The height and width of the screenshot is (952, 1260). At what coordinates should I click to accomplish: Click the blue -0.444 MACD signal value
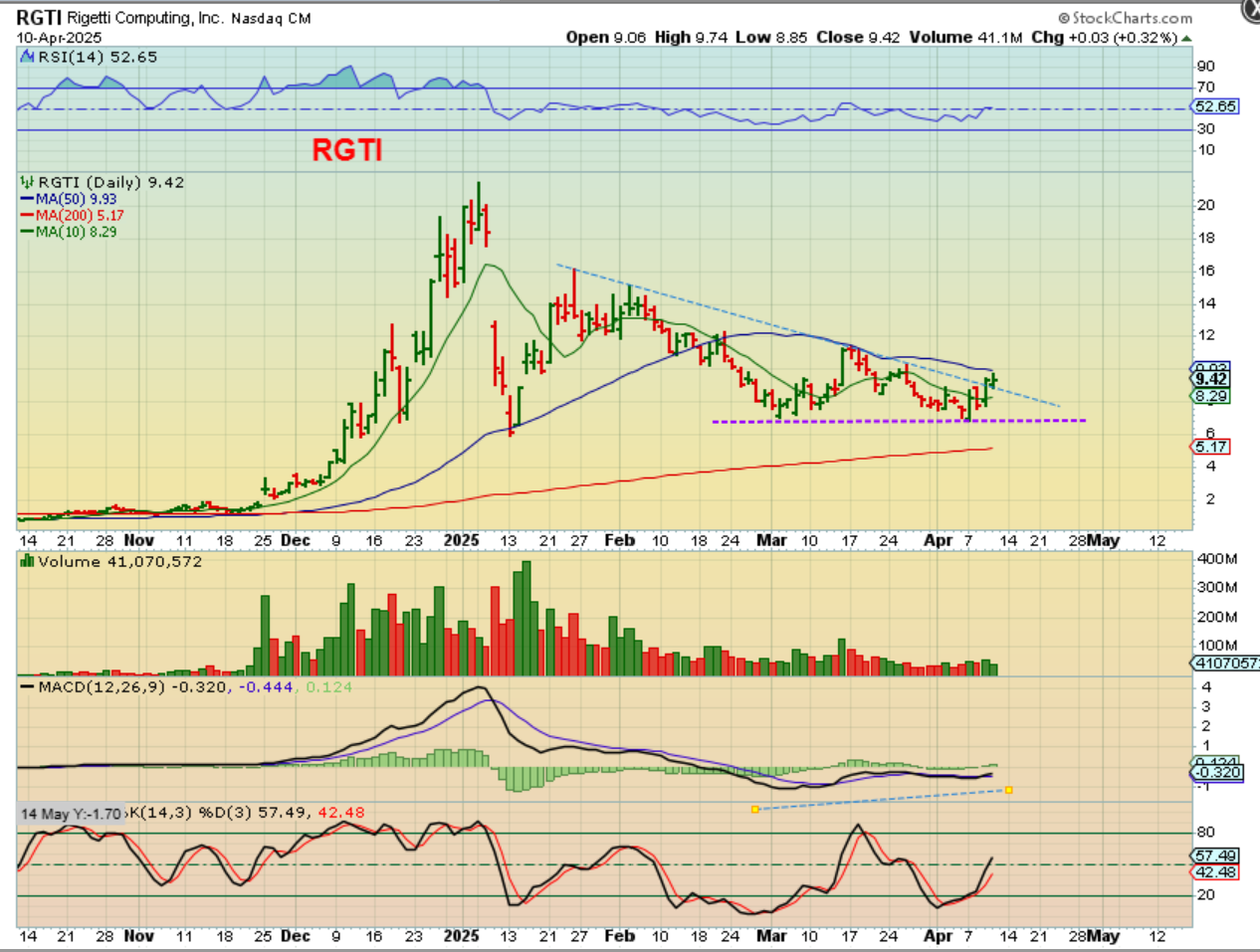265,687
